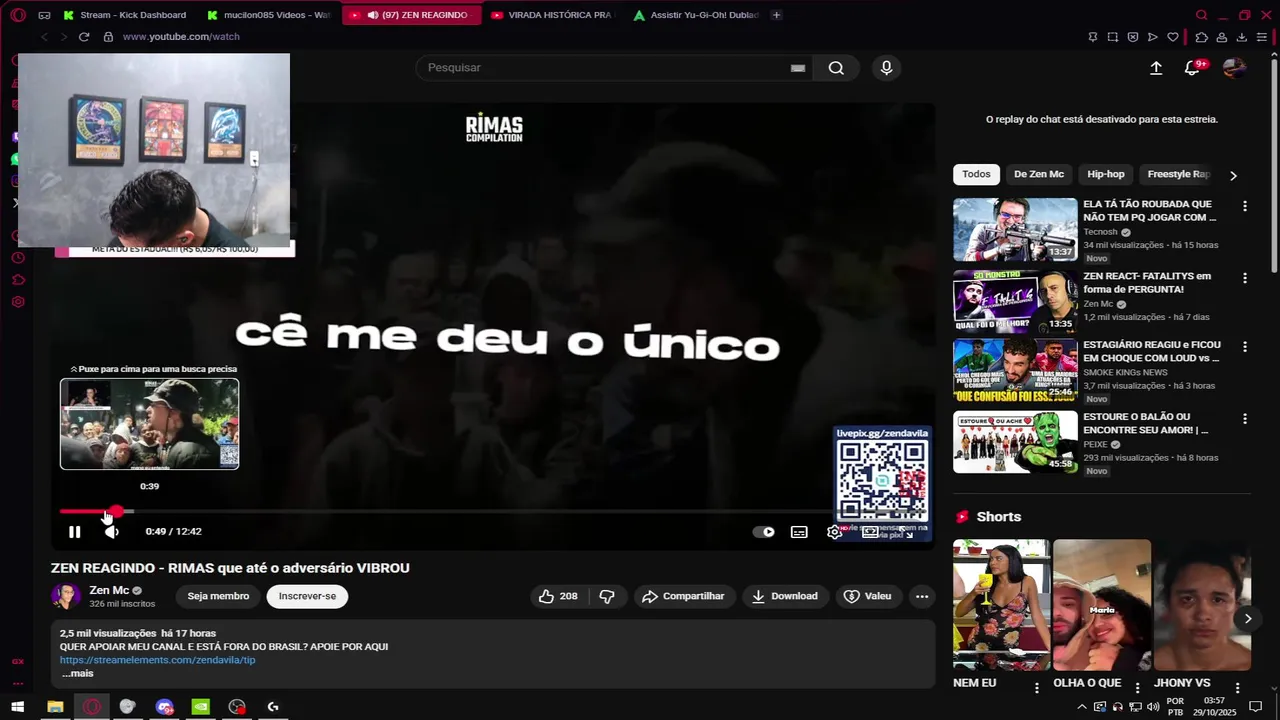The width and height of the screenshot is (1280, 720).
Task: Open the Opera menu logo icon
Action: (18, 15)
